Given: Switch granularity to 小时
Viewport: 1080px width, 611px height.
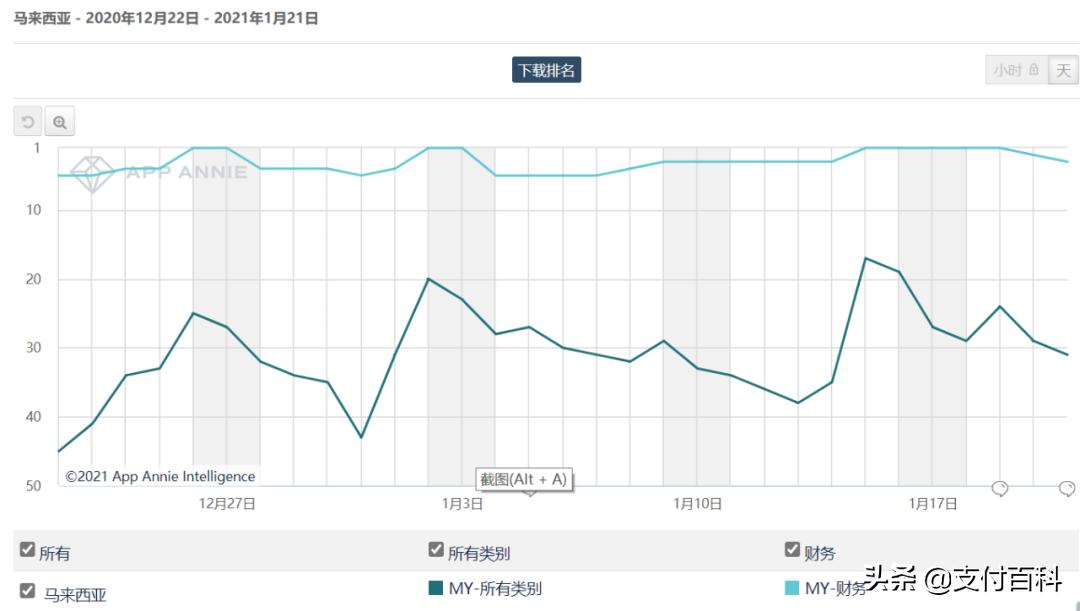Looking at the screenshot, I should pyautogui.click(x=1007, y=70).
